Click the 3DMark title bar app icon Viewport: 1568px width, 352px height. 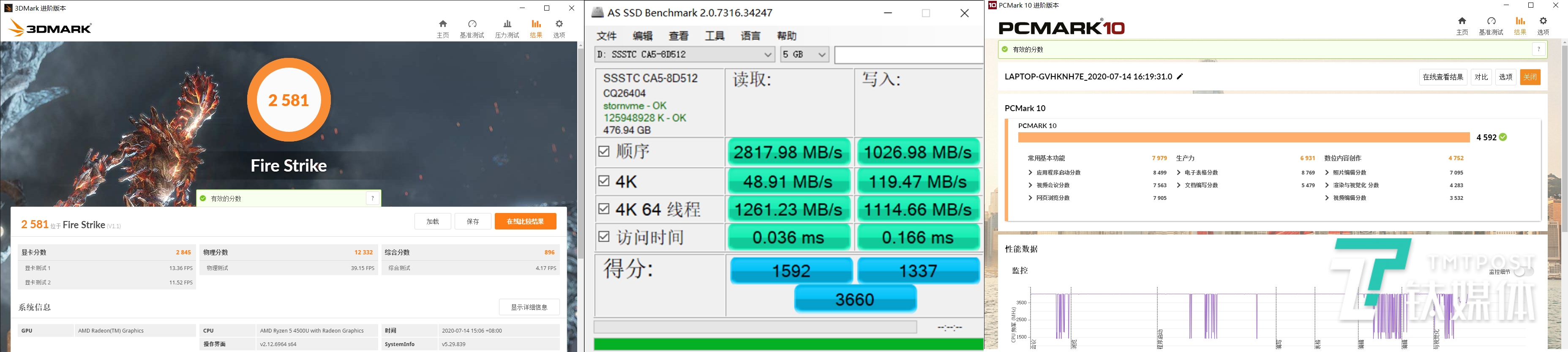(8, 8)
